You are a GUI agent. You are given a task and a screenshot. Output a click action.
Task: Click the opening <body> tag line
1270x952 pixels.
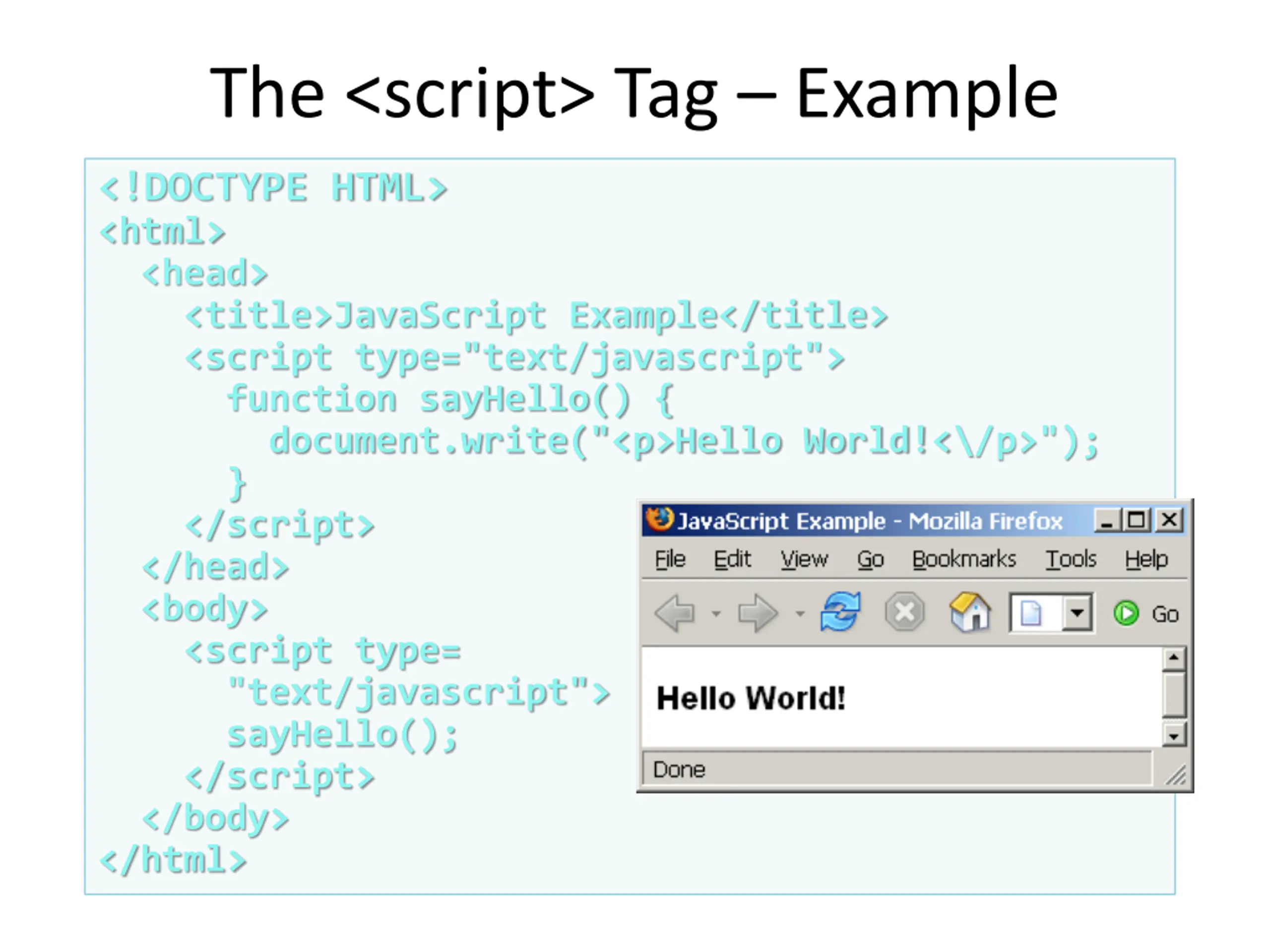pos(205,609)
